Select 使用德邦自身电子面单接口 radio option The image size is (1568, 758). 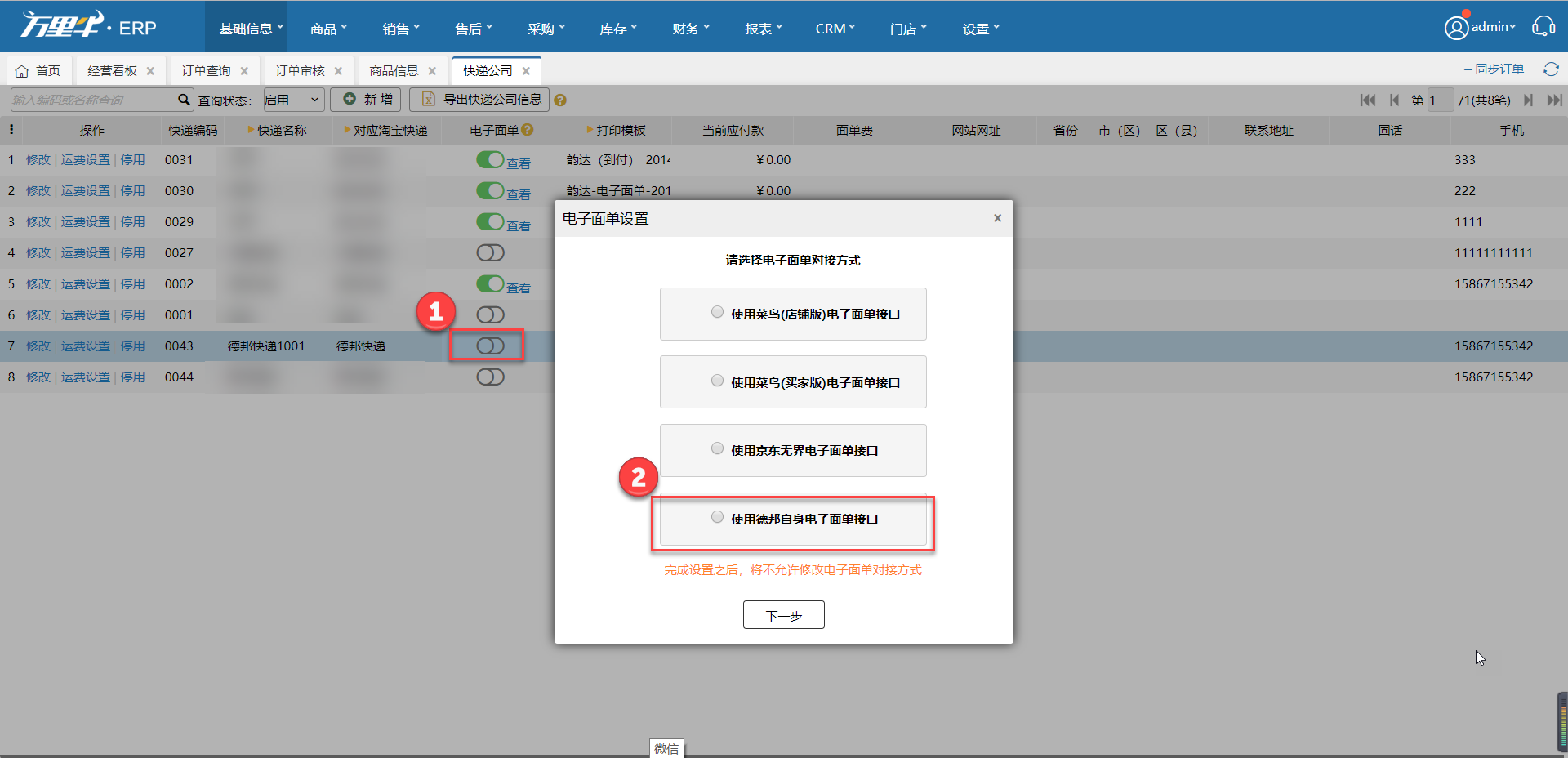[717, 517]
